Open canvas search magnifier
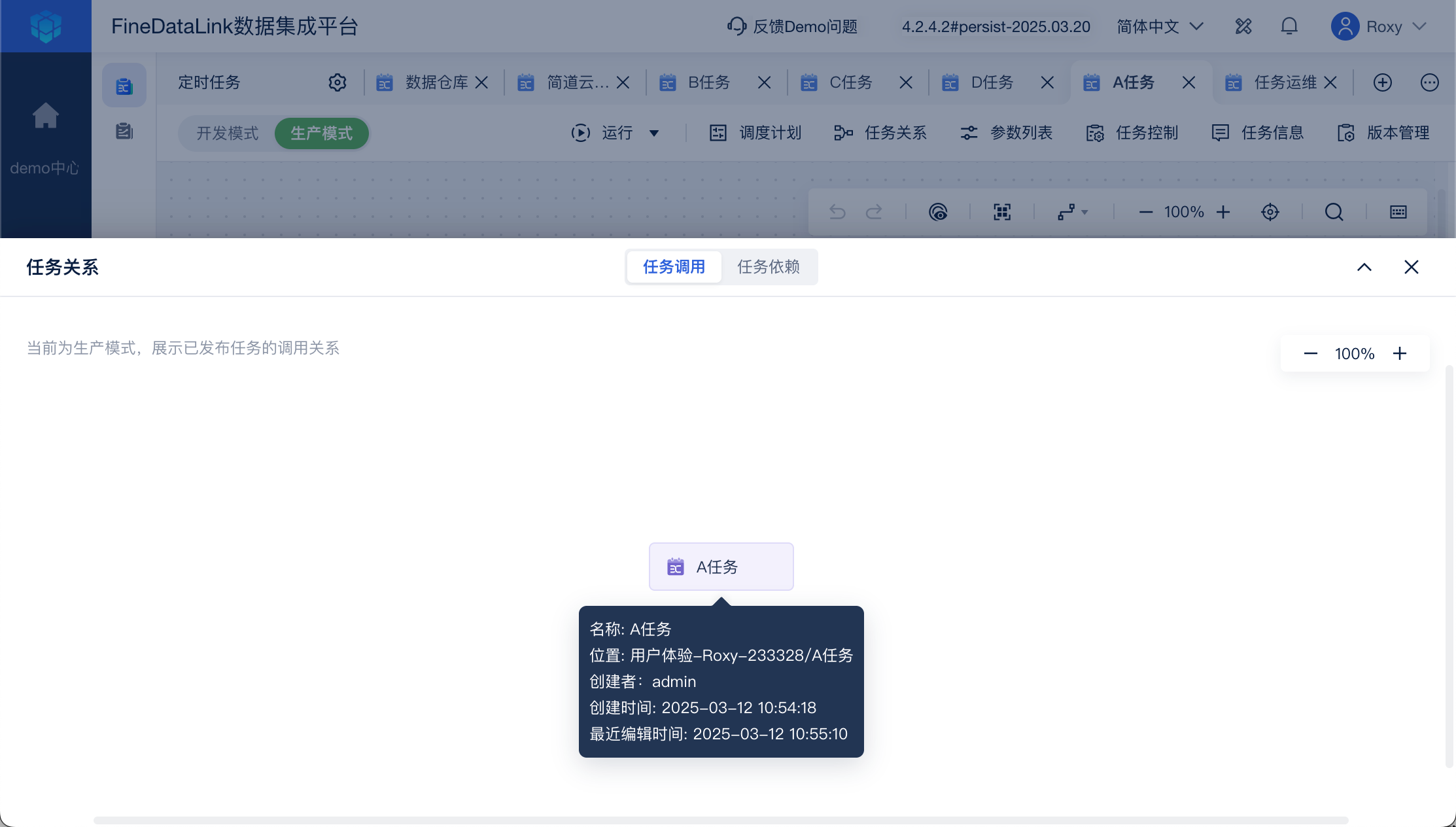Screen dimensions: 1456x827 1334,212
